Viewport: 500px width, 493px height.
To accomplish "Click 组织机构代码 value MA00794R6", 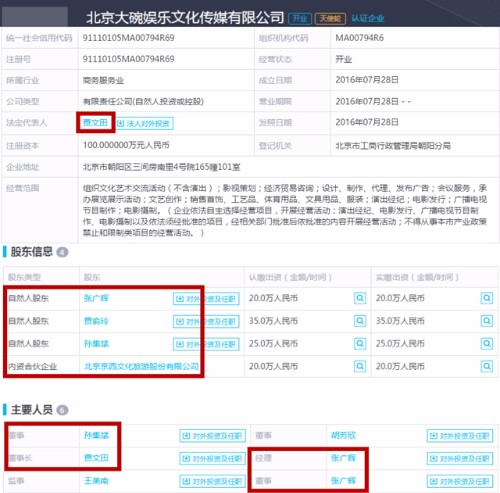I will coord(360,38).
